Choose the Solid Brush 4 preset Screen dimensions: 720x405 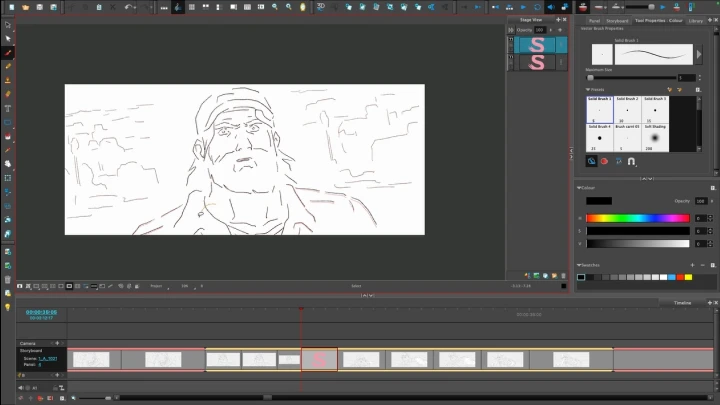600,138
